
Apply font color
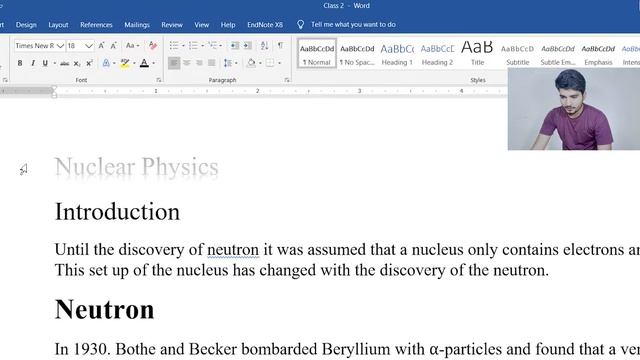pos(144,63)
